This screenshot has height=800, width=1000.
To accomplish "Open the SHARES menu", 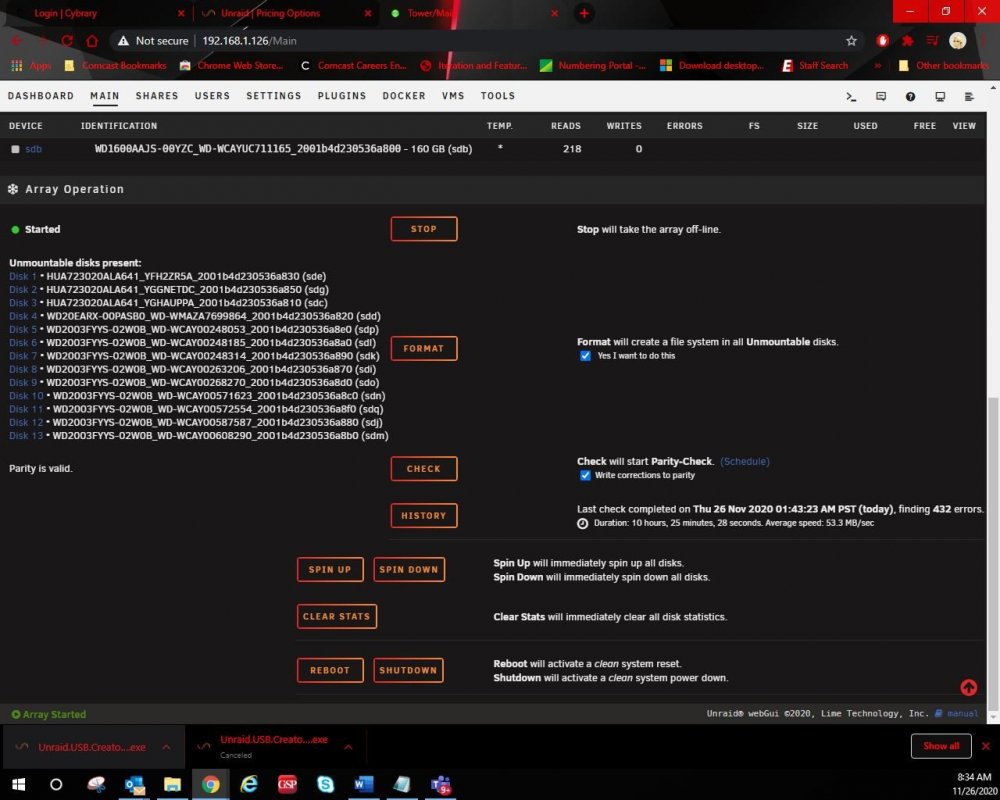I will (157, 96).
